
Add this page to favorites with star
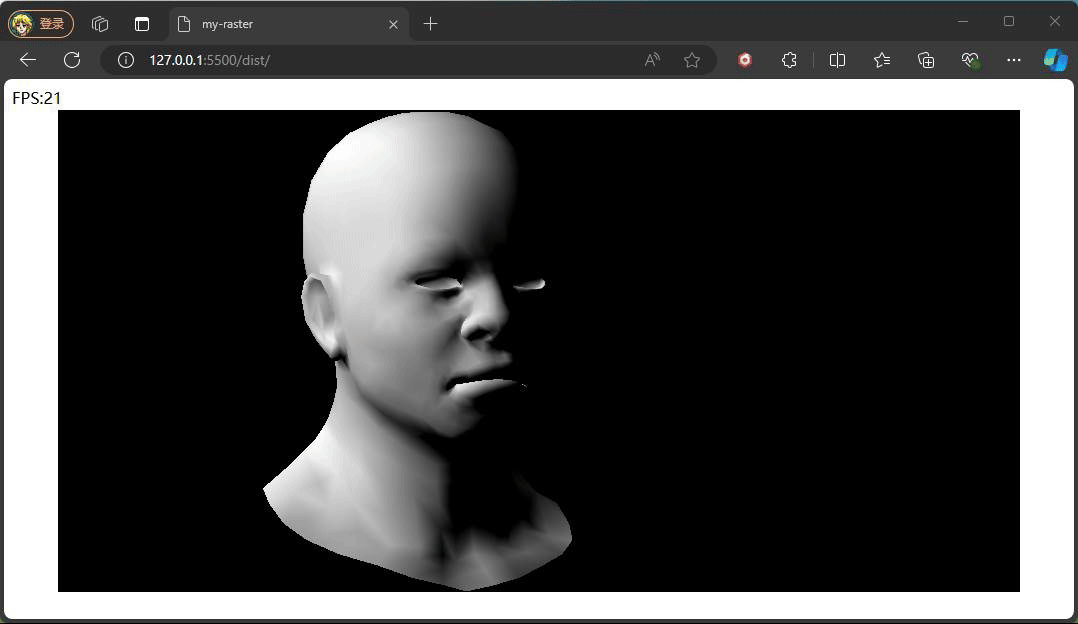pos(692,60)
